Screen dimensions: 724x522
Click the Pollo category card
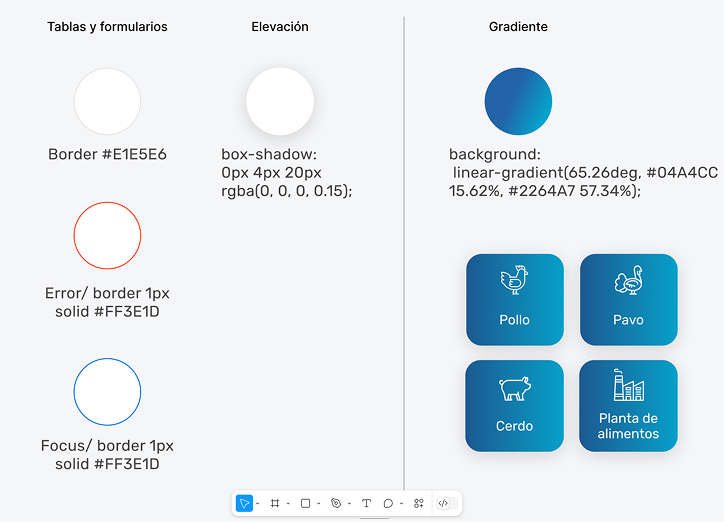[514, 300]
